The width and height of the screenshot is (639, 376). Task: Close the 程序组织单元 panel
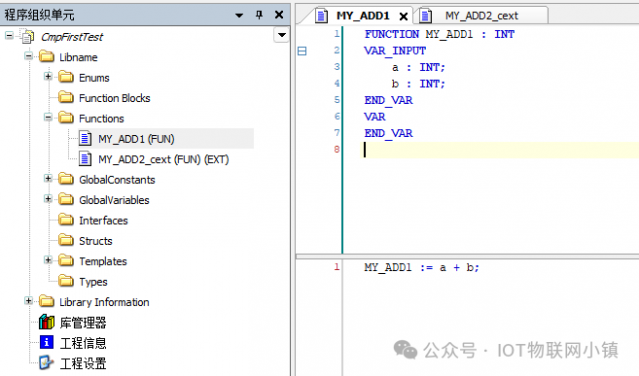point(279,15)
